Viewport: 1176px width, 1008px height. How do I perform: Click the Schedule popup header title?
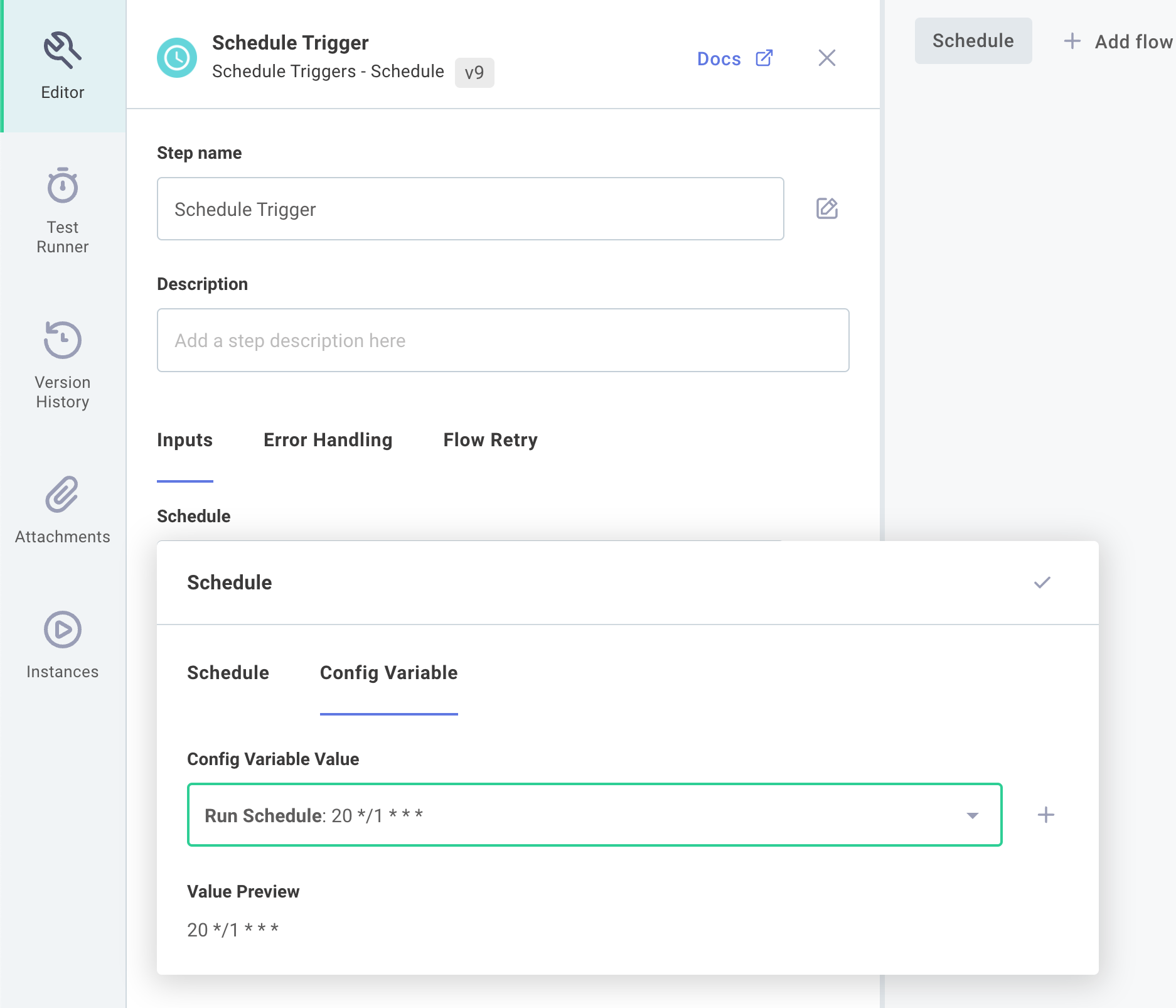coord(230,582)
